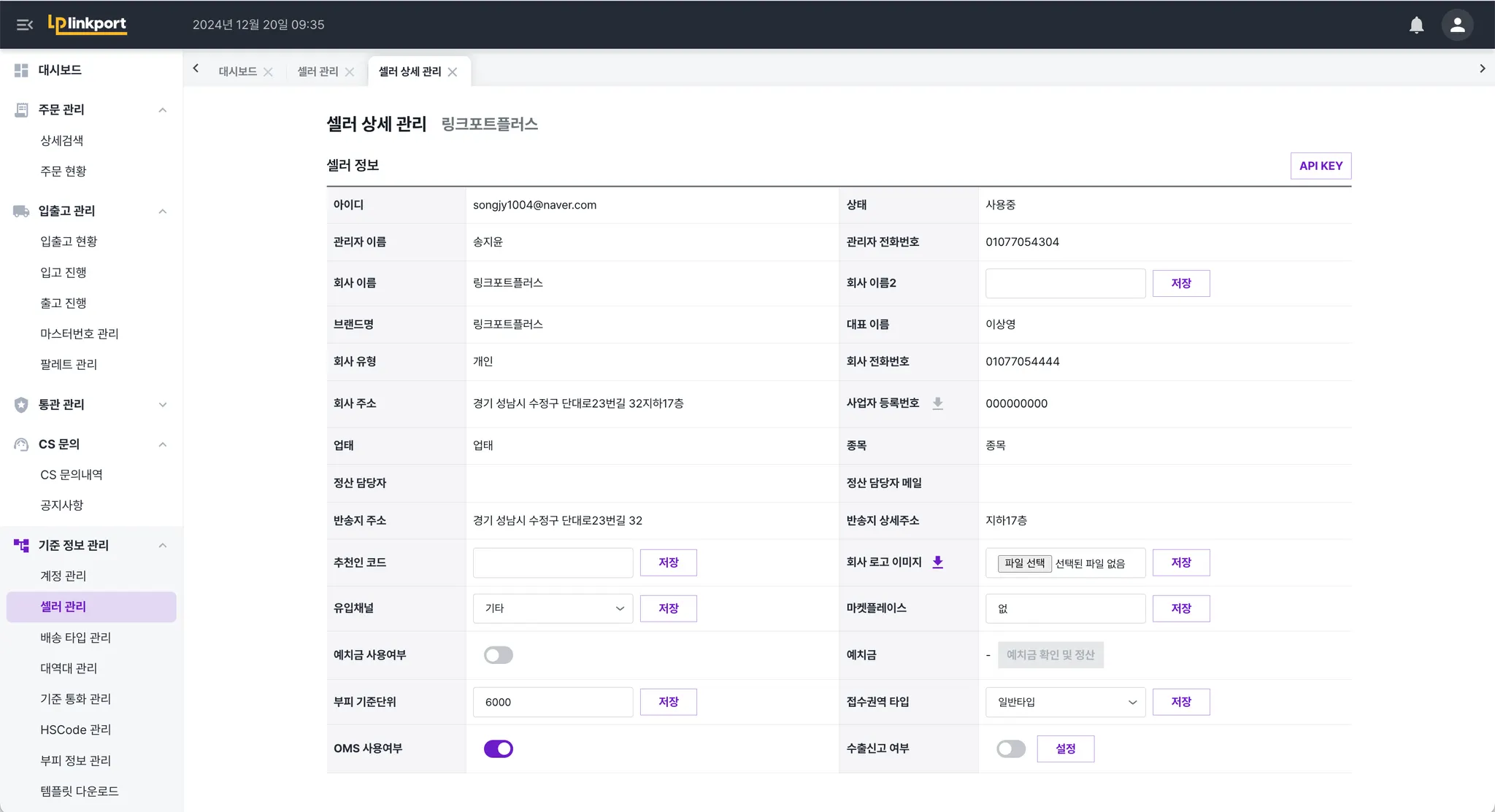Download the company logo image file
1495x812 pixels.
point(938,562)
